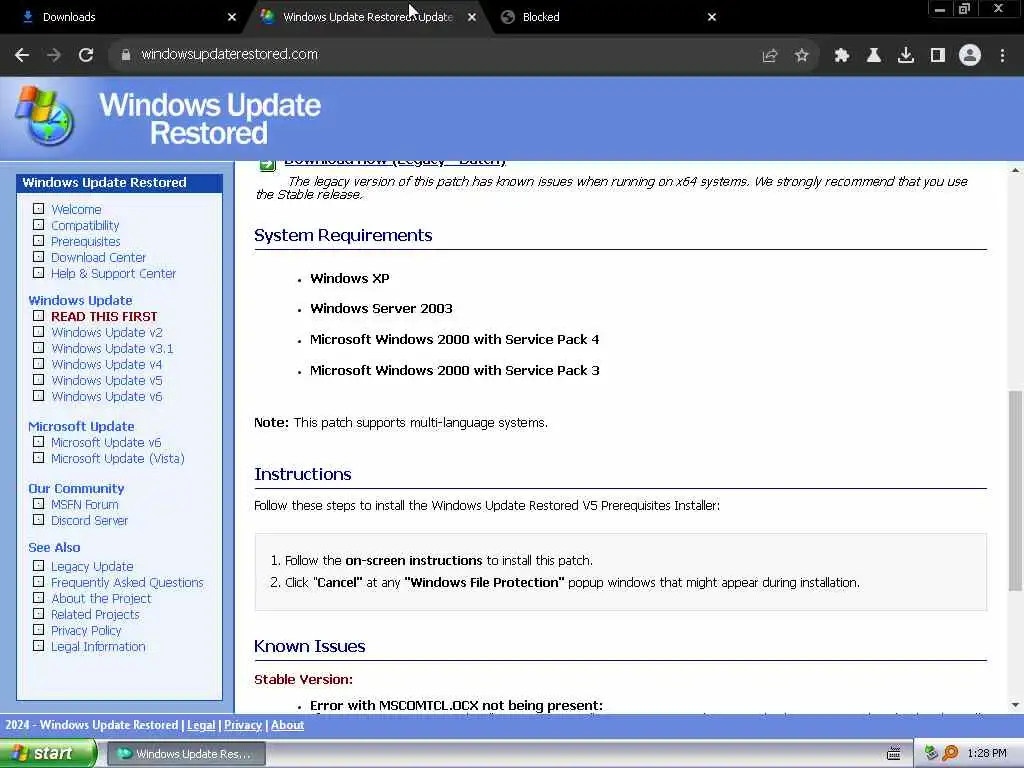Screen dimensions: 1024x768
Task: Click the page vertical scrollbar thumb
Action: coord(1014,490)
